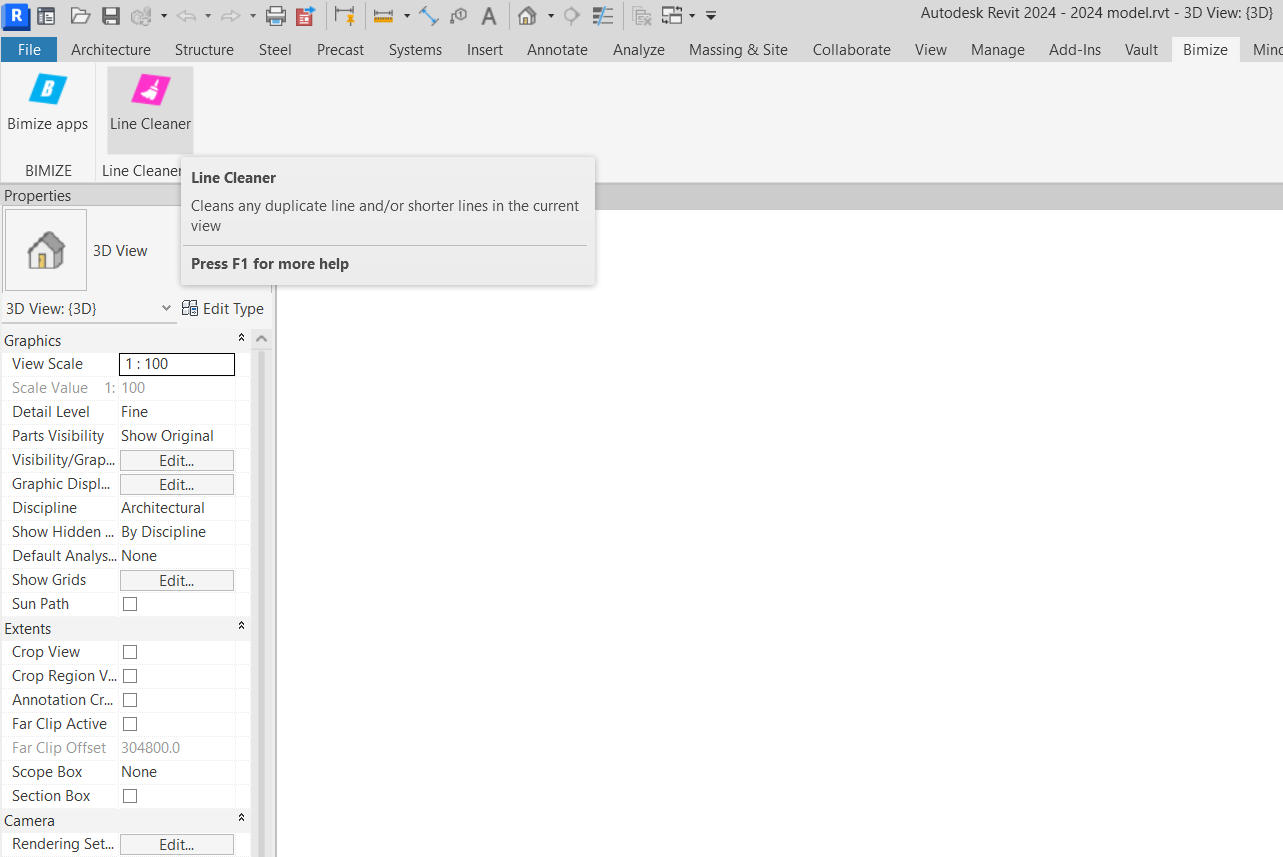Click the Scope Box value None

click(139, 772)
